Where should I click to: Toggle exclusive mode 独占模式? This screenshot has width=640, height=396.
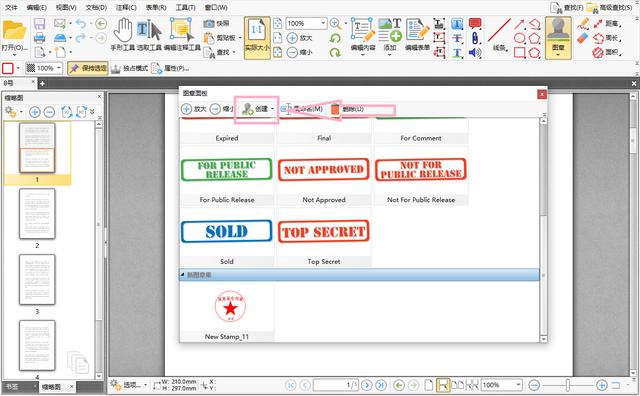(129, 68)
